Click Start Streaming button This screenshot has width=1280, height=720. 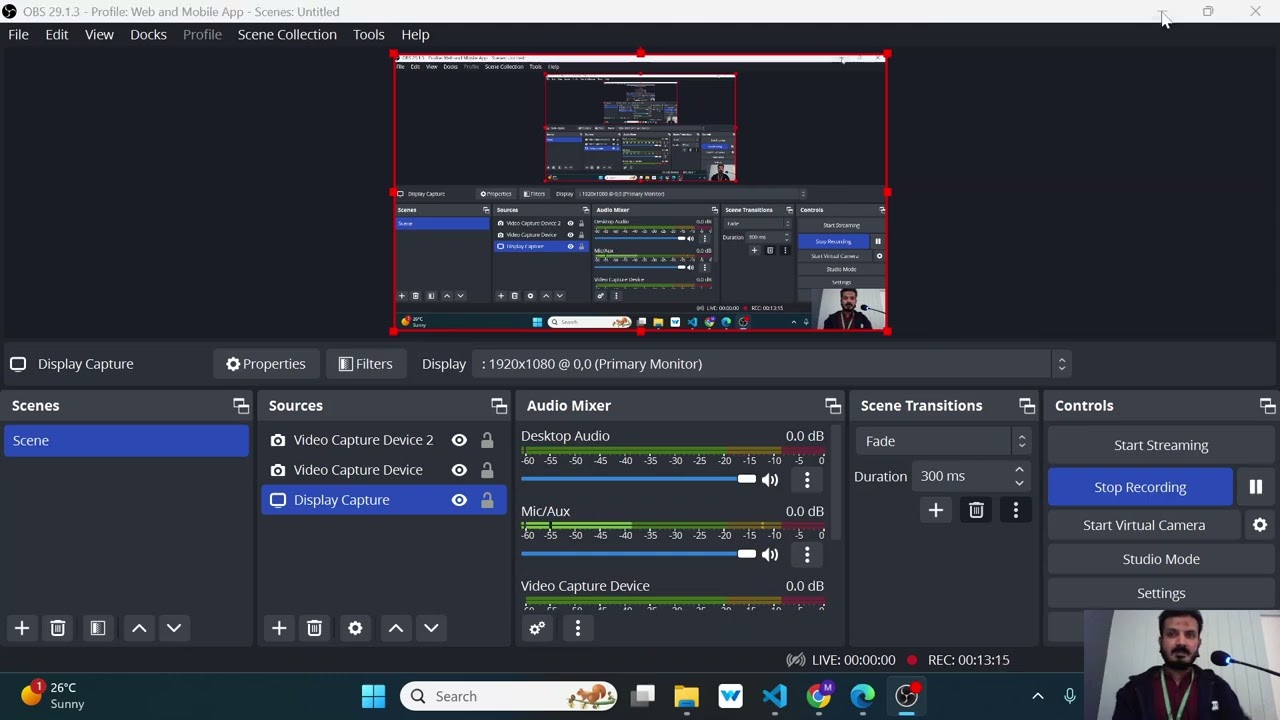[x=1161, y=445]
